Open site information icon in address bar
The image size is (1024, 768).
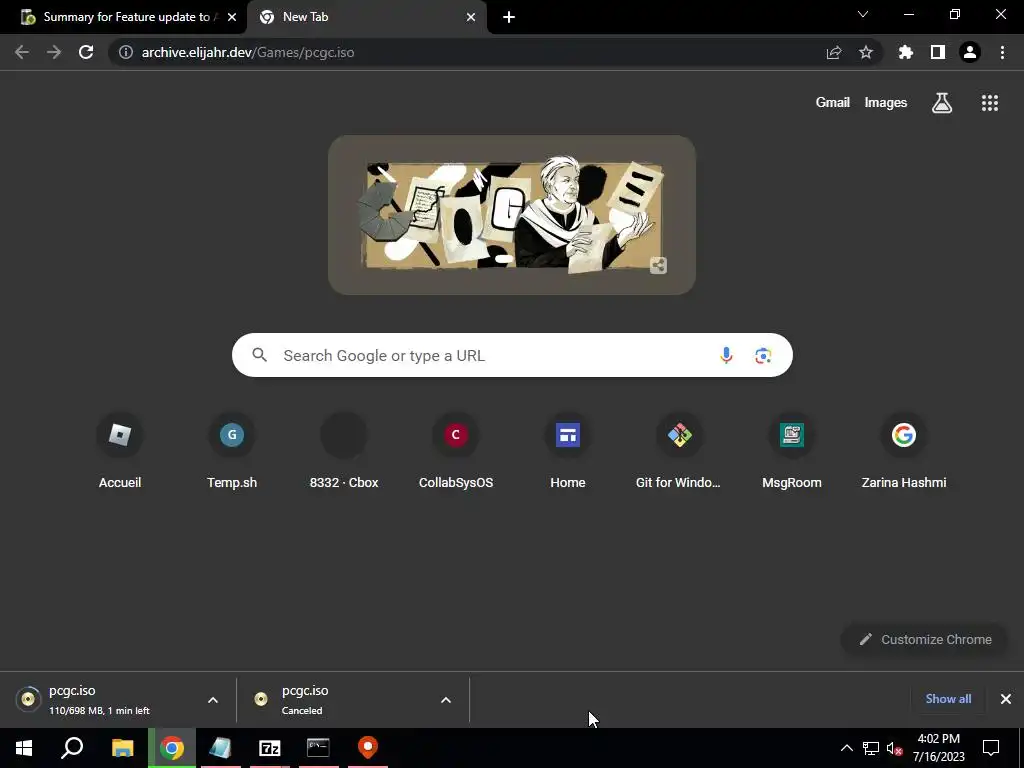pyautogui.click(x=126, y=52)
